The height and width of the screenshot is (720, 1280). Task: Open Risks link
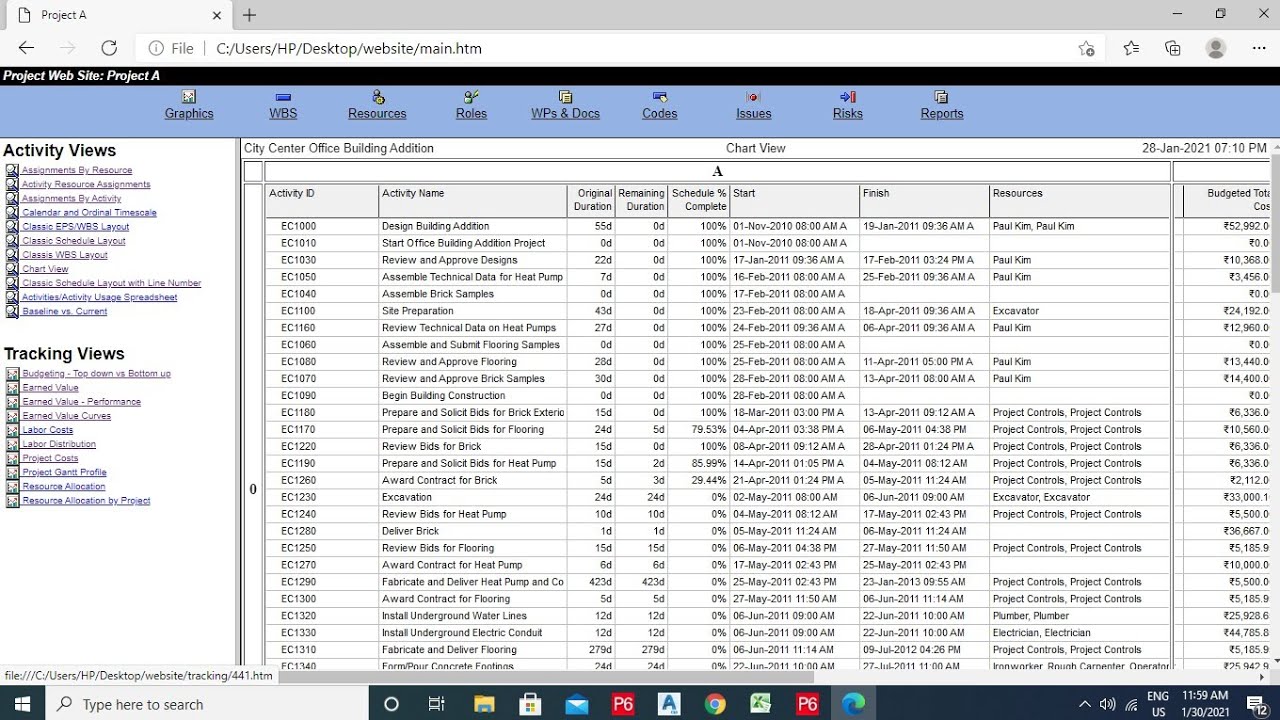coord(847,114)
